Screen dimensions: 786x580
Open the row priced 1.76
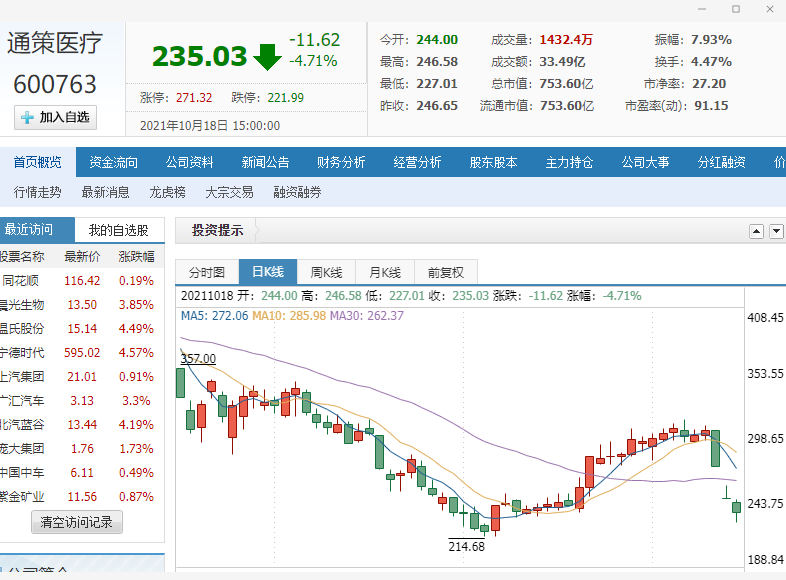point(82,449)
